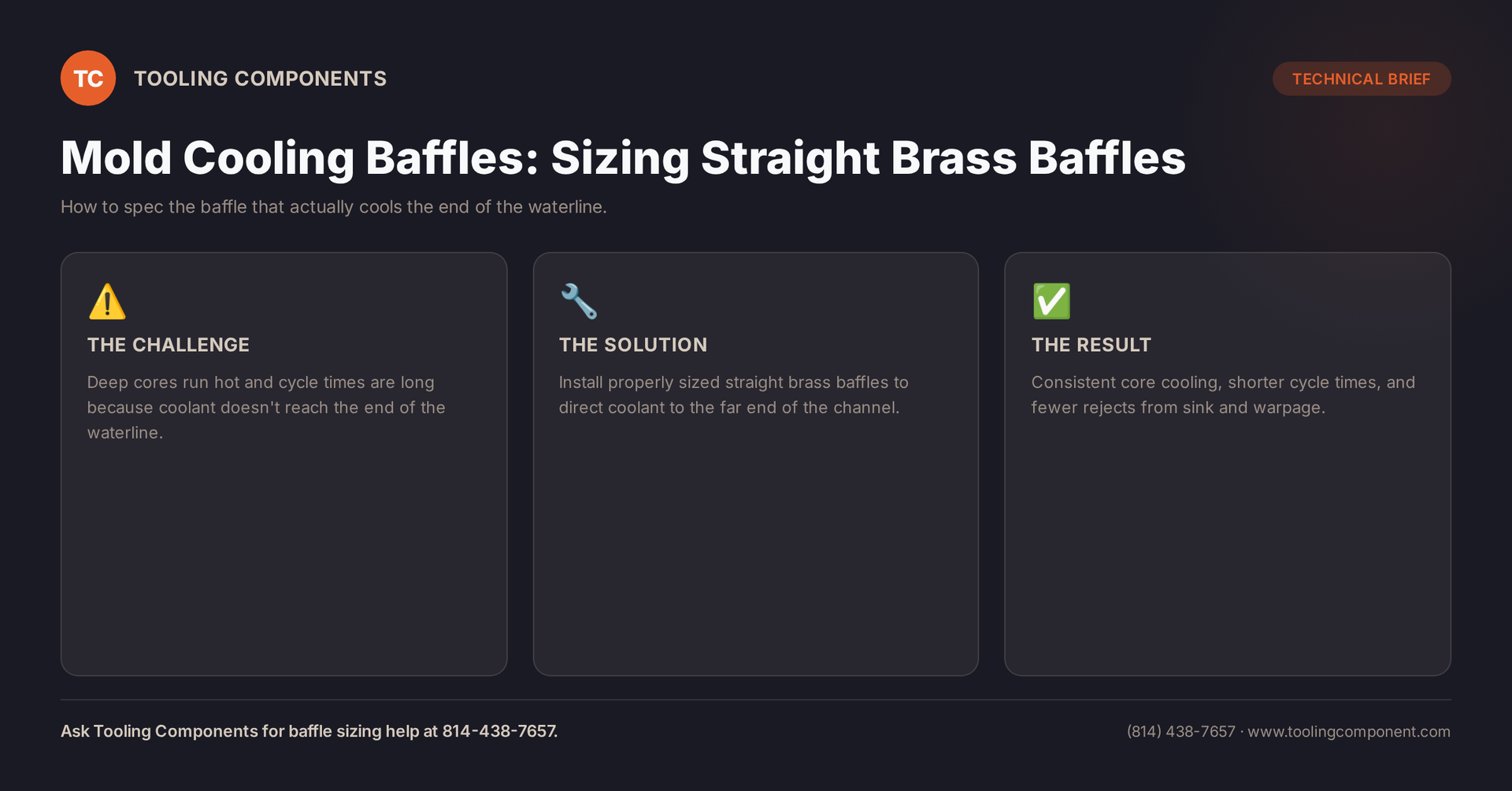1512x791 pixels.
Task: Click The Challenge heading
Action: click(168, 345)
